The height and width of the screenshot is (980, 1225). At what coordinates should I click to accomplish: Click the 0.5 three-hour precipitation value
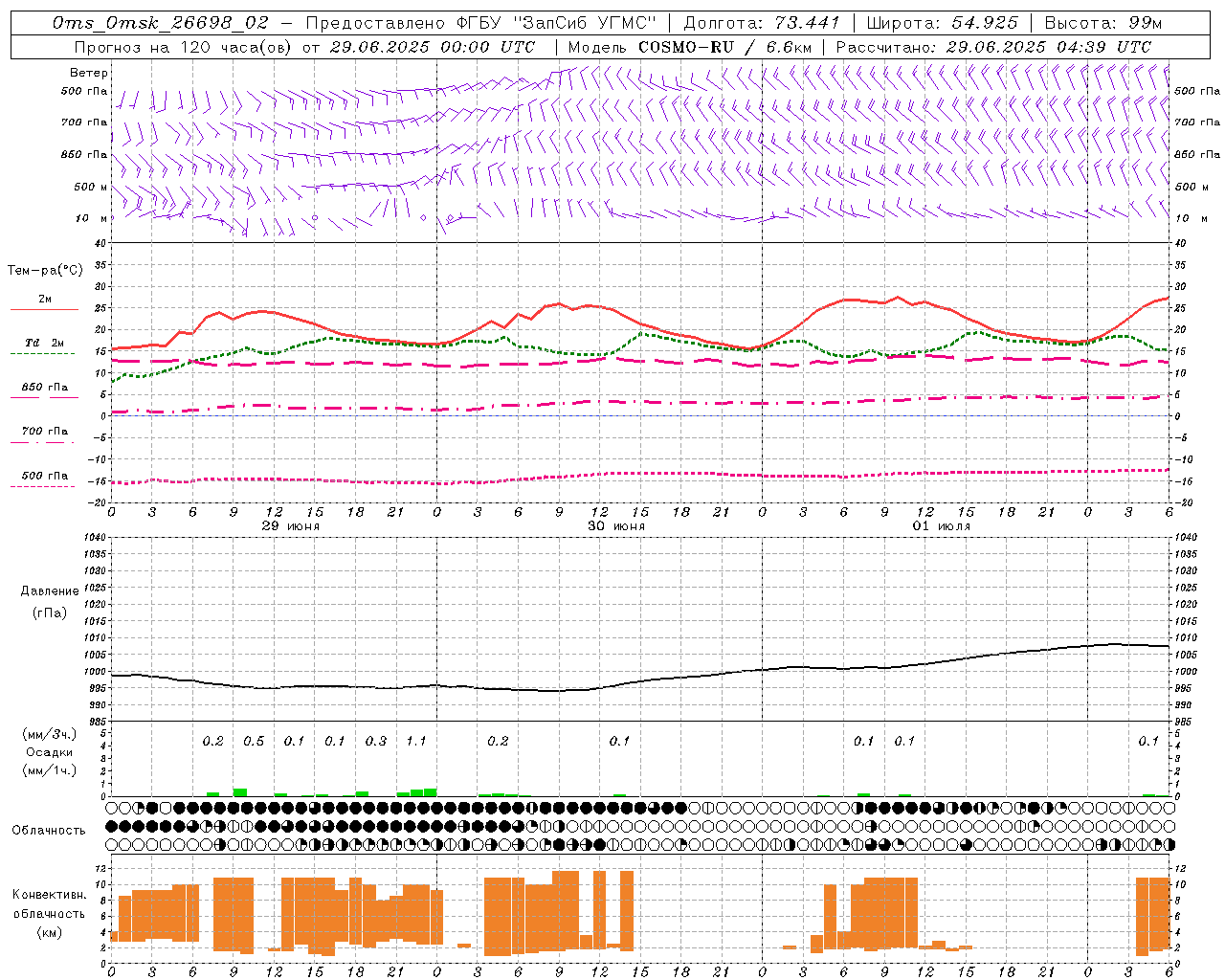[x=254, y=742]
